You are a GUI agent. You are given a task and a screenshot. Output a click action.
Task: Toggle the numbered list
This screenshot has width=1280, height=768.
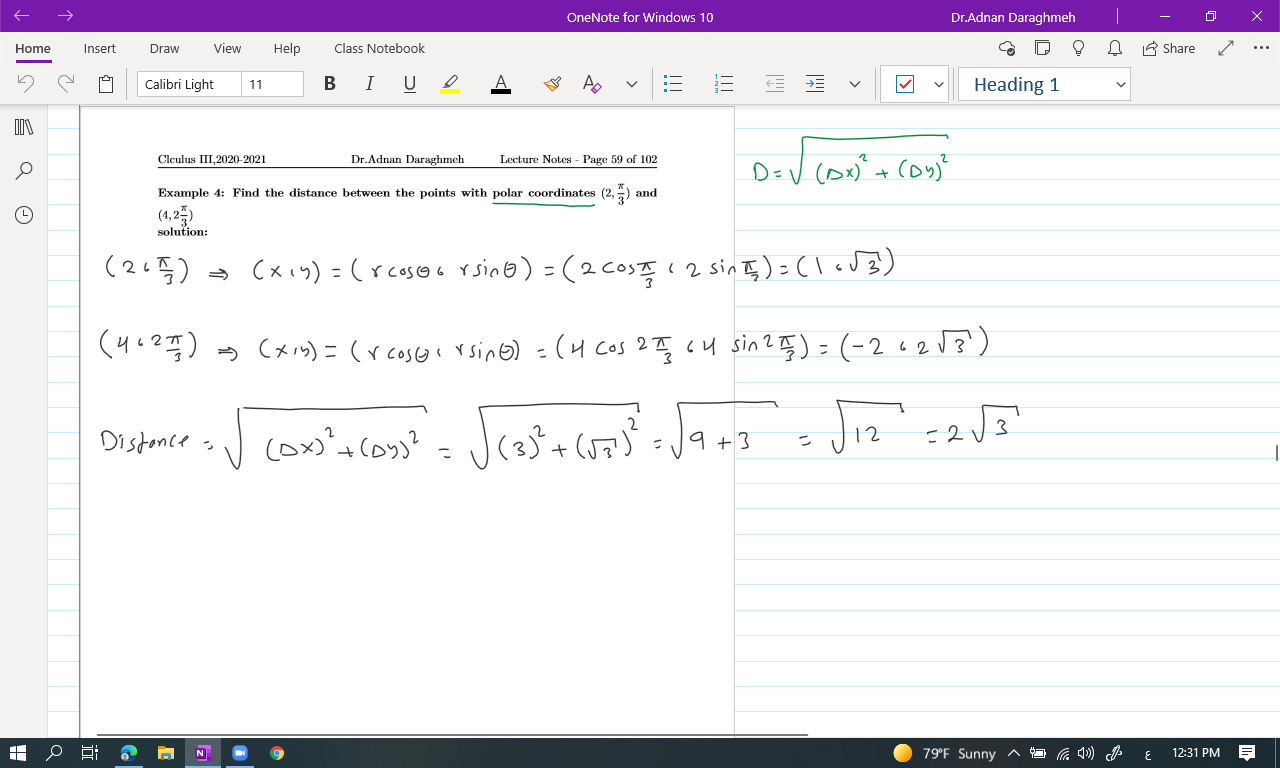[725, 85]
